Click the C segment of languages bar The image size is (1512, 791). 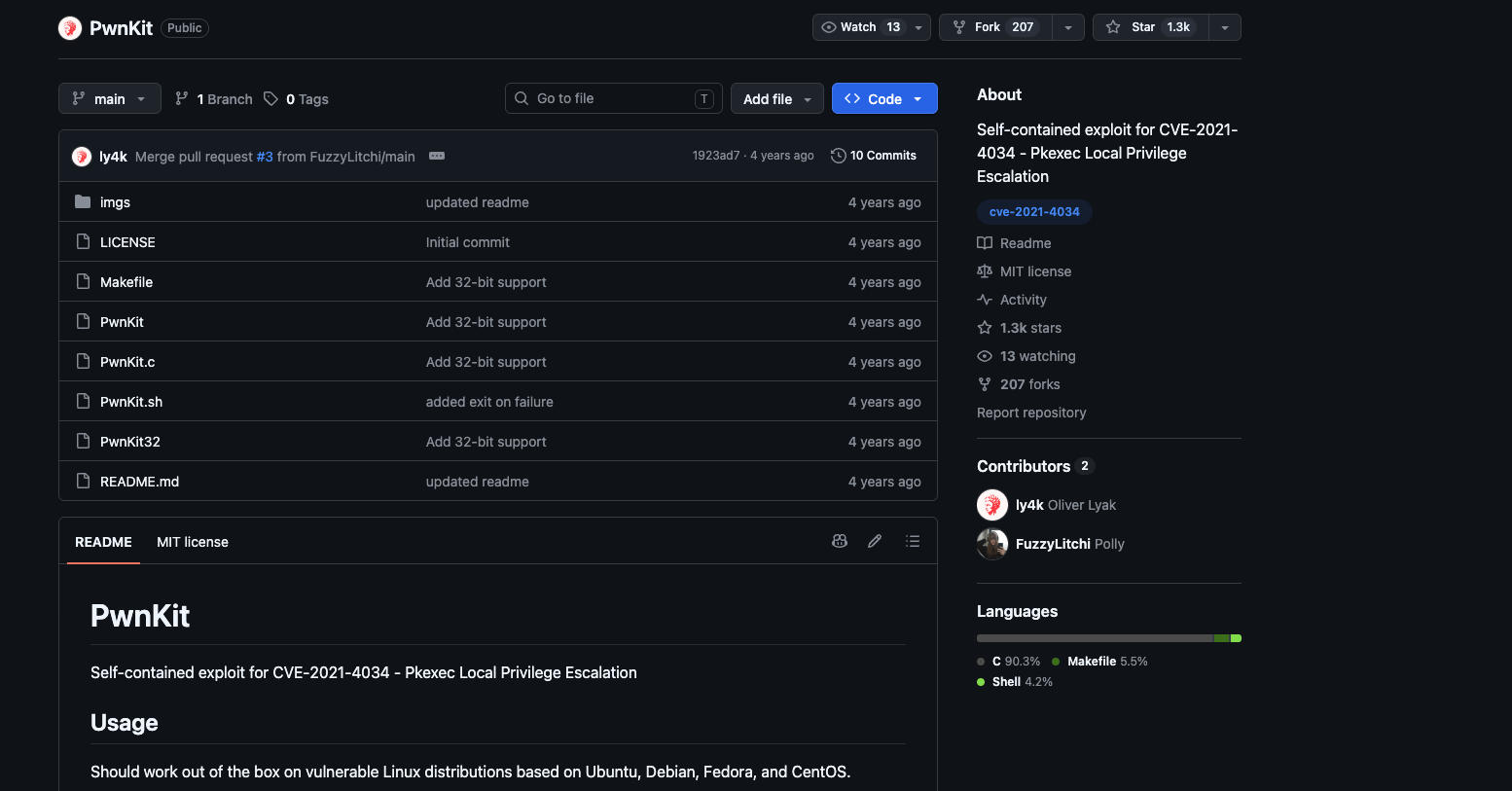click(1096, 638)
